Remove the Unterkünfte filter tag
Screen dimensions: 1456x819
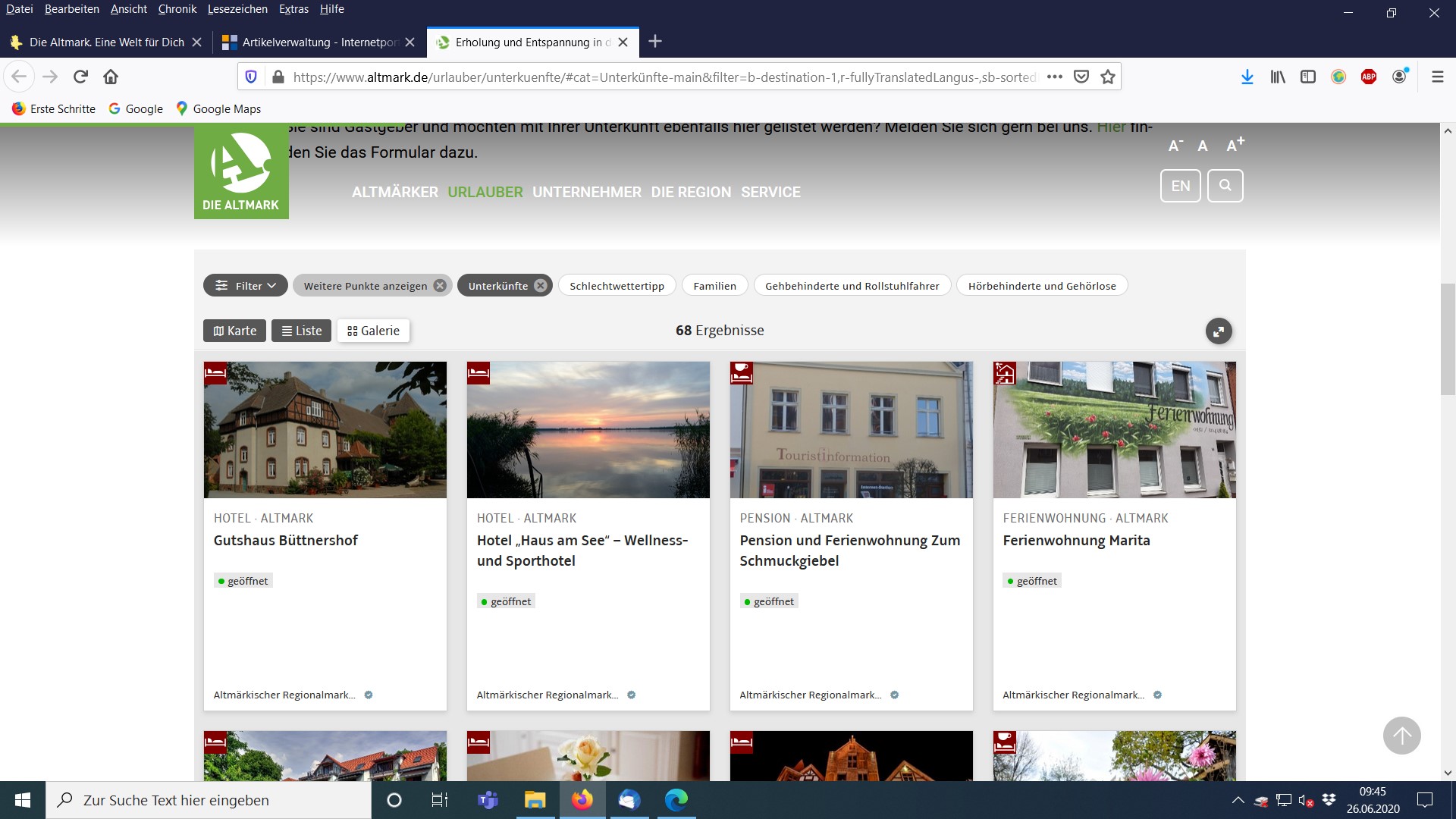(x=540, y=286)
